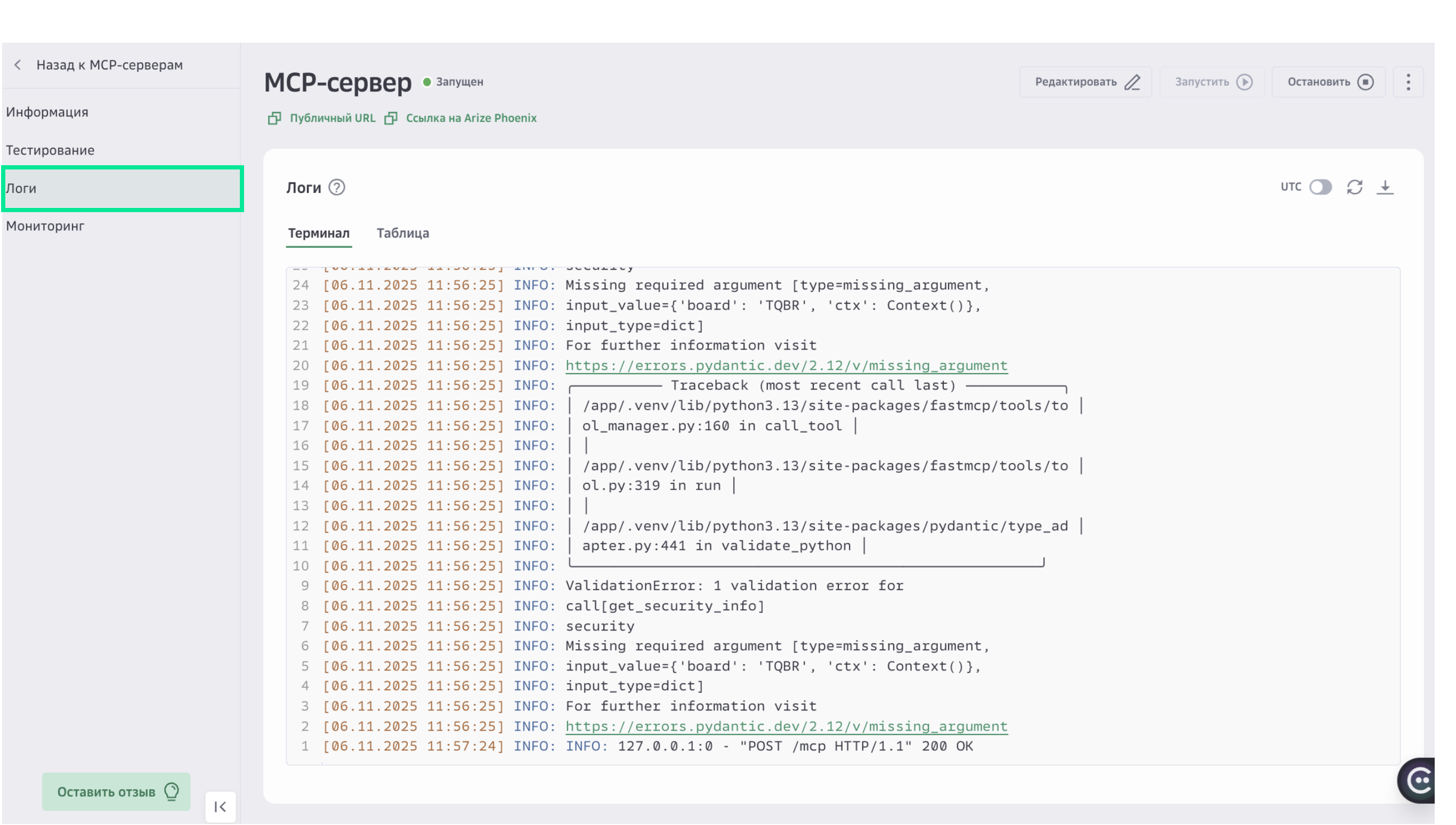
Task: Enable UTC time display
Action: [1322, 187]
